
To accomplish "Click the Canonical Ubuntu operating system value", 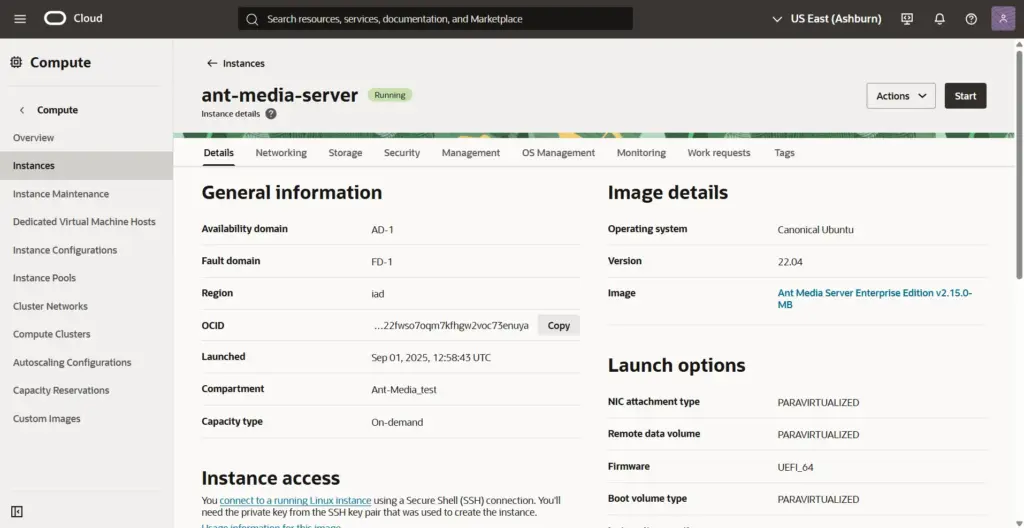I will click(815, 230).
